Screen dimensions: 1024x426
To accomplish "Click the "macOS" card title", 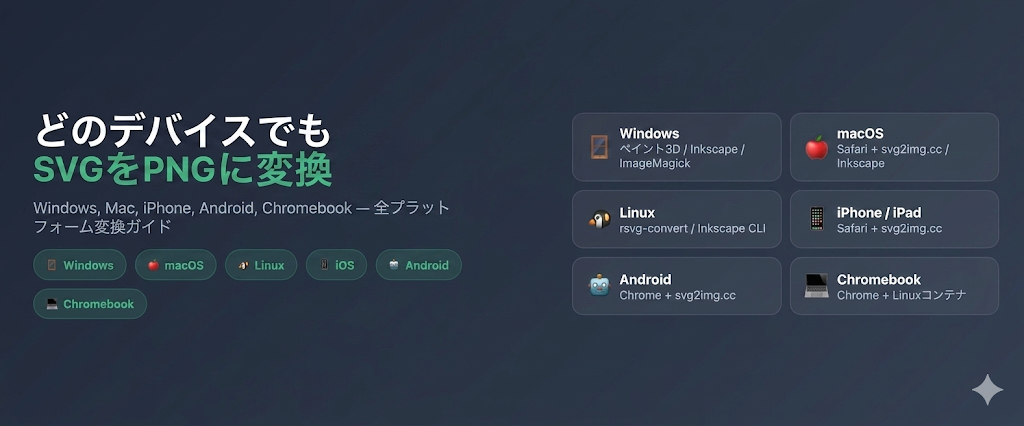I will pyautogui.click(x=860, y=134).
